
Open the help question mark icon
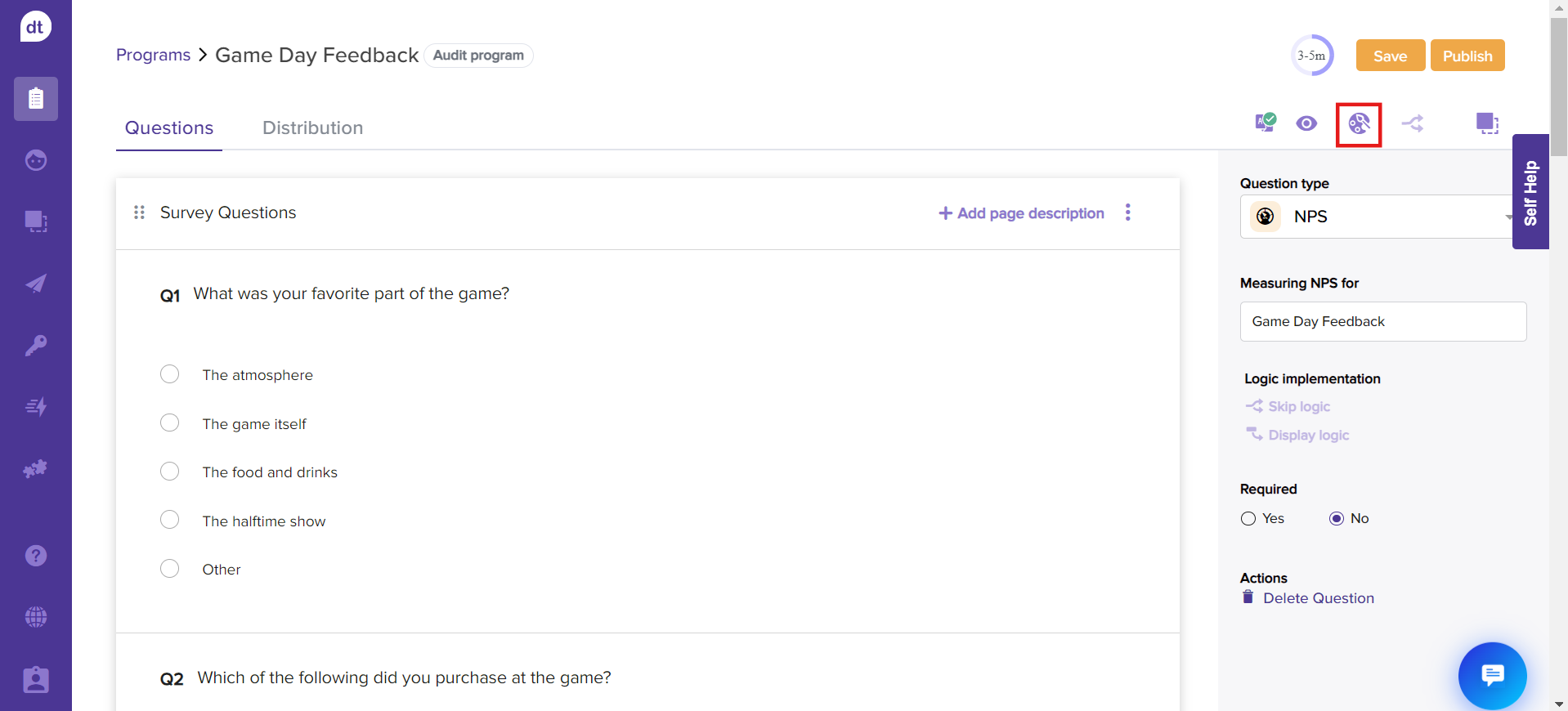point(36,556)
